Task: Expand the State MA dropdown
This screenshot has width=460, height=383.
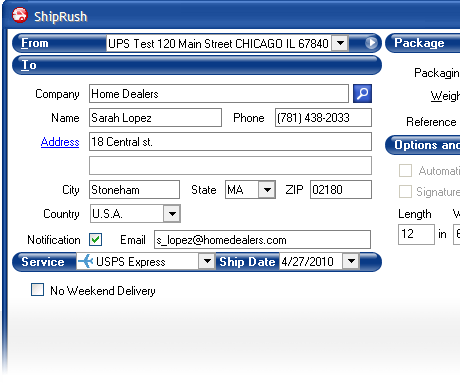Action: coord(267,190)
